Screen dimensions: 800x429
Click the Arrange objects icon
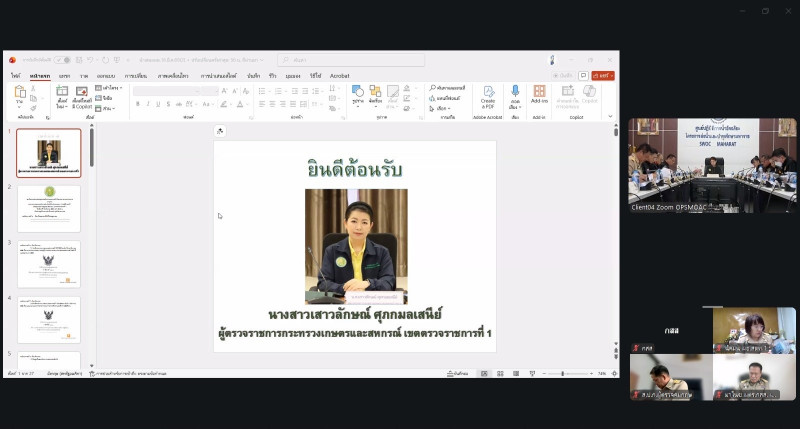click(x=375, y=92)
